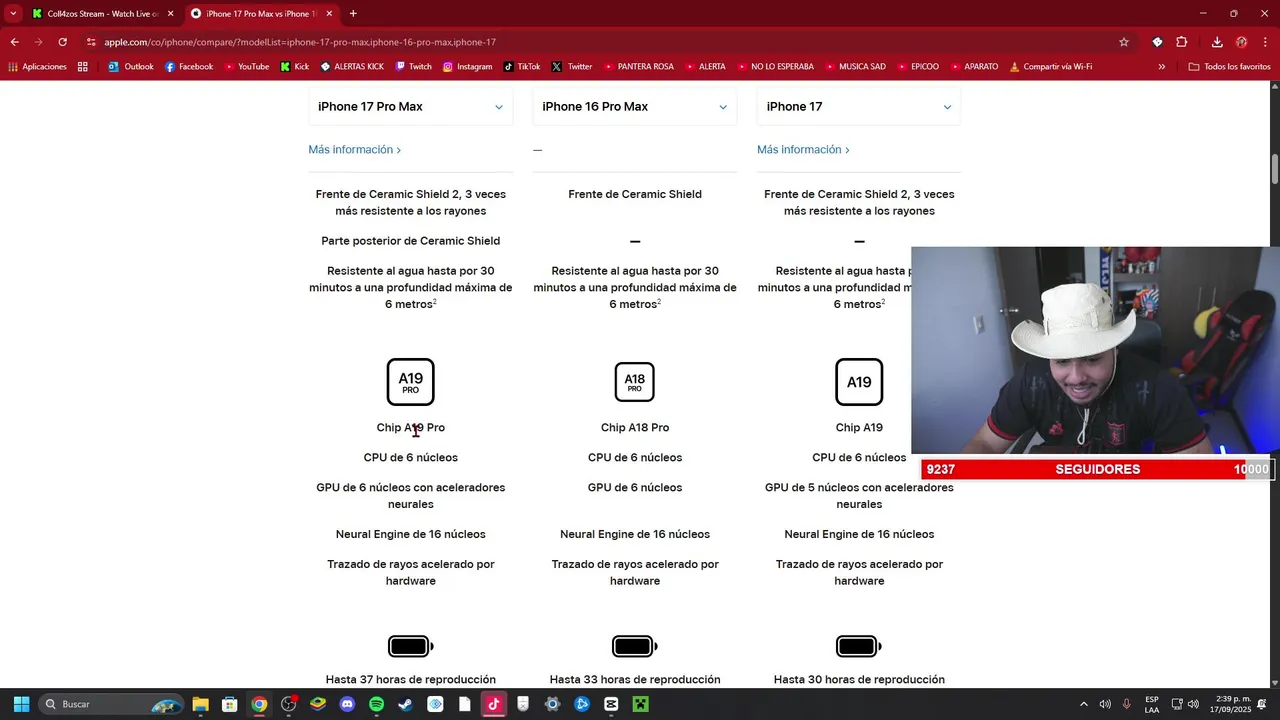
Task: Open Más información link for iPhone 17
Action: point(803,150)
